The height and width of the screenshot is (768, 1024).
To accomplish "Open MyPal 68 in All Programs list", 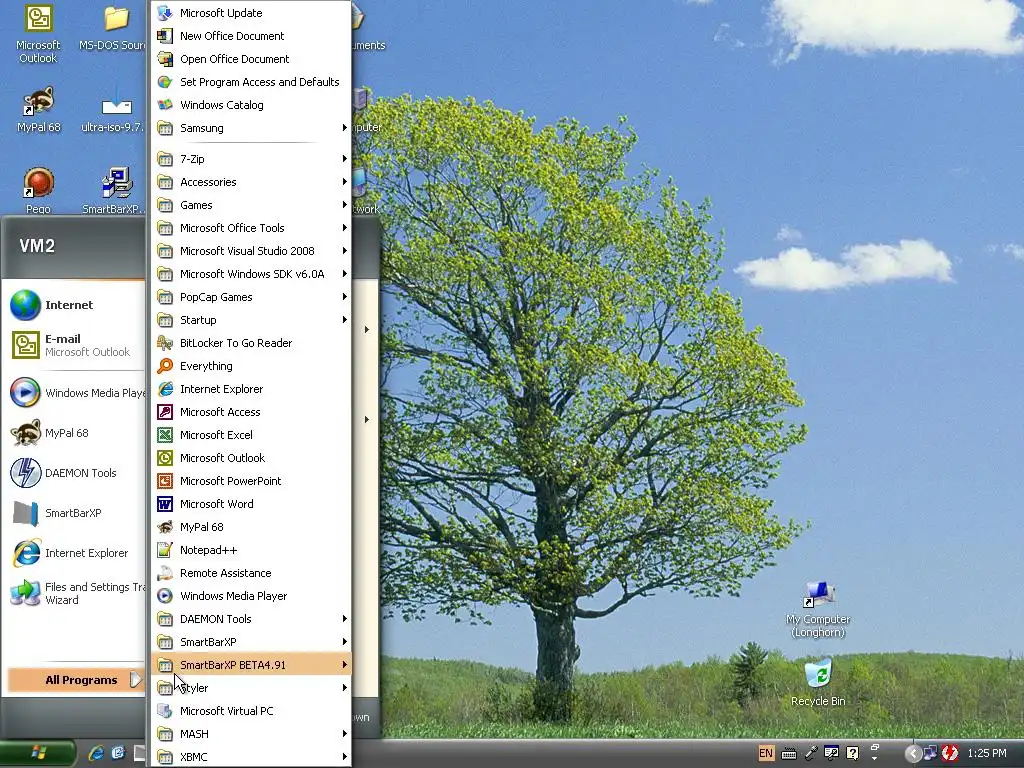I will pyautogui.click(x=251, y=527).
